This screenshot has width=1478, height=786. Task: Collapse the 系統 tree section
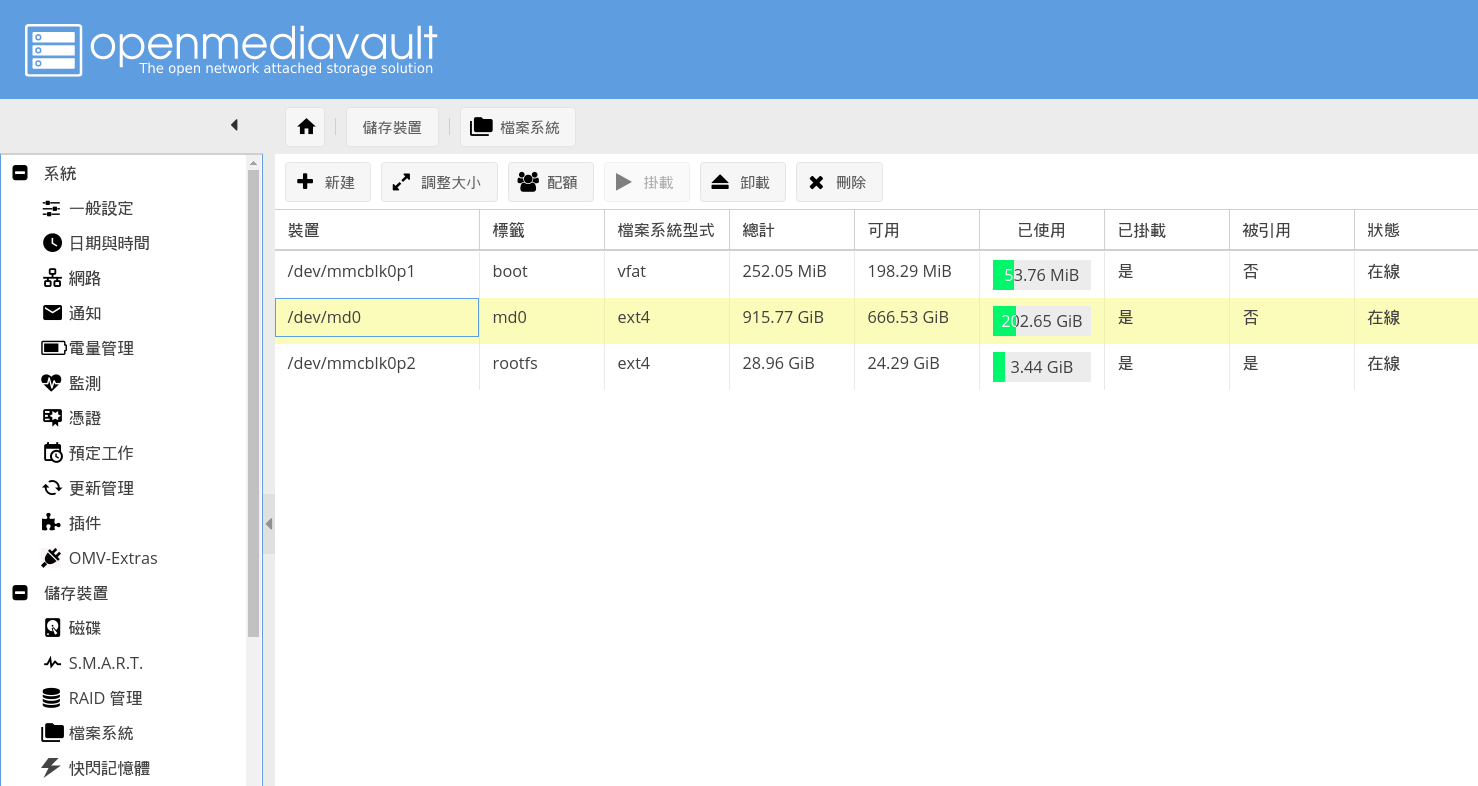click(x=20, y=173)
